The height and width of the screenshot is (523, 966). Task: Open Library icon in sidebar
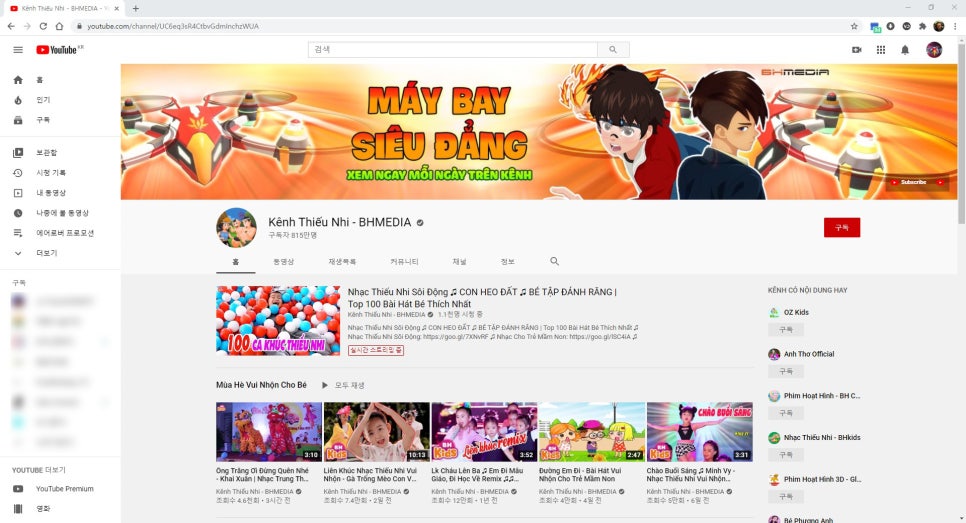[18, 152]
